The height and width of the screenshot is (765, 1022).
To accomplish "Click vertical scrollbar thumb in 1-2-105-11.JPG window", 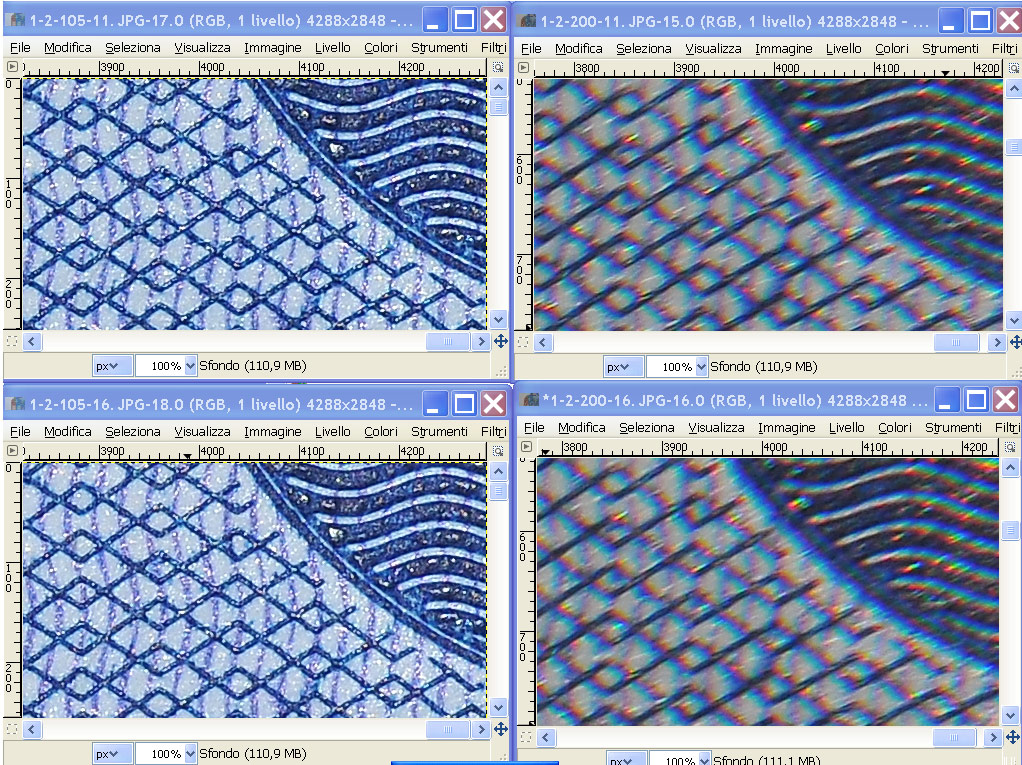I will coord(499,106).
